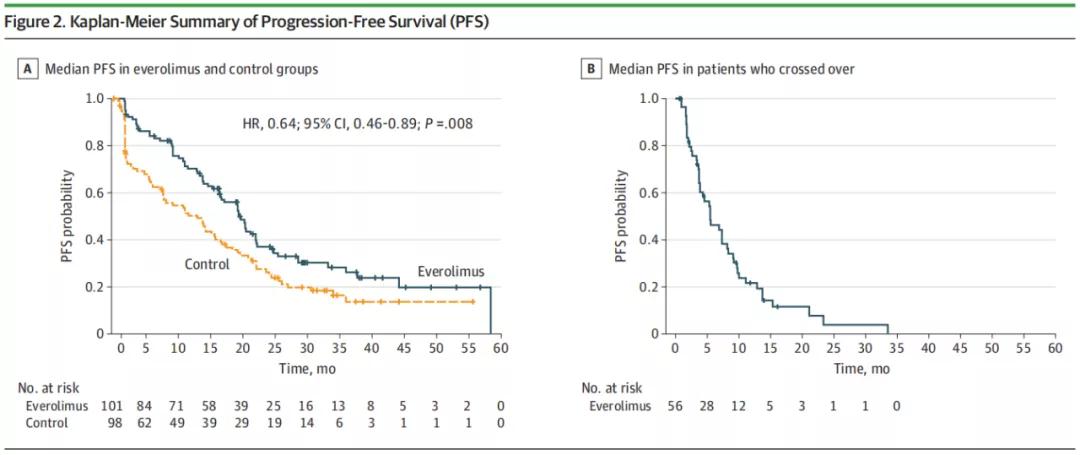Click the 'Time, mo' label under panel B

click(x=864, y=368)
